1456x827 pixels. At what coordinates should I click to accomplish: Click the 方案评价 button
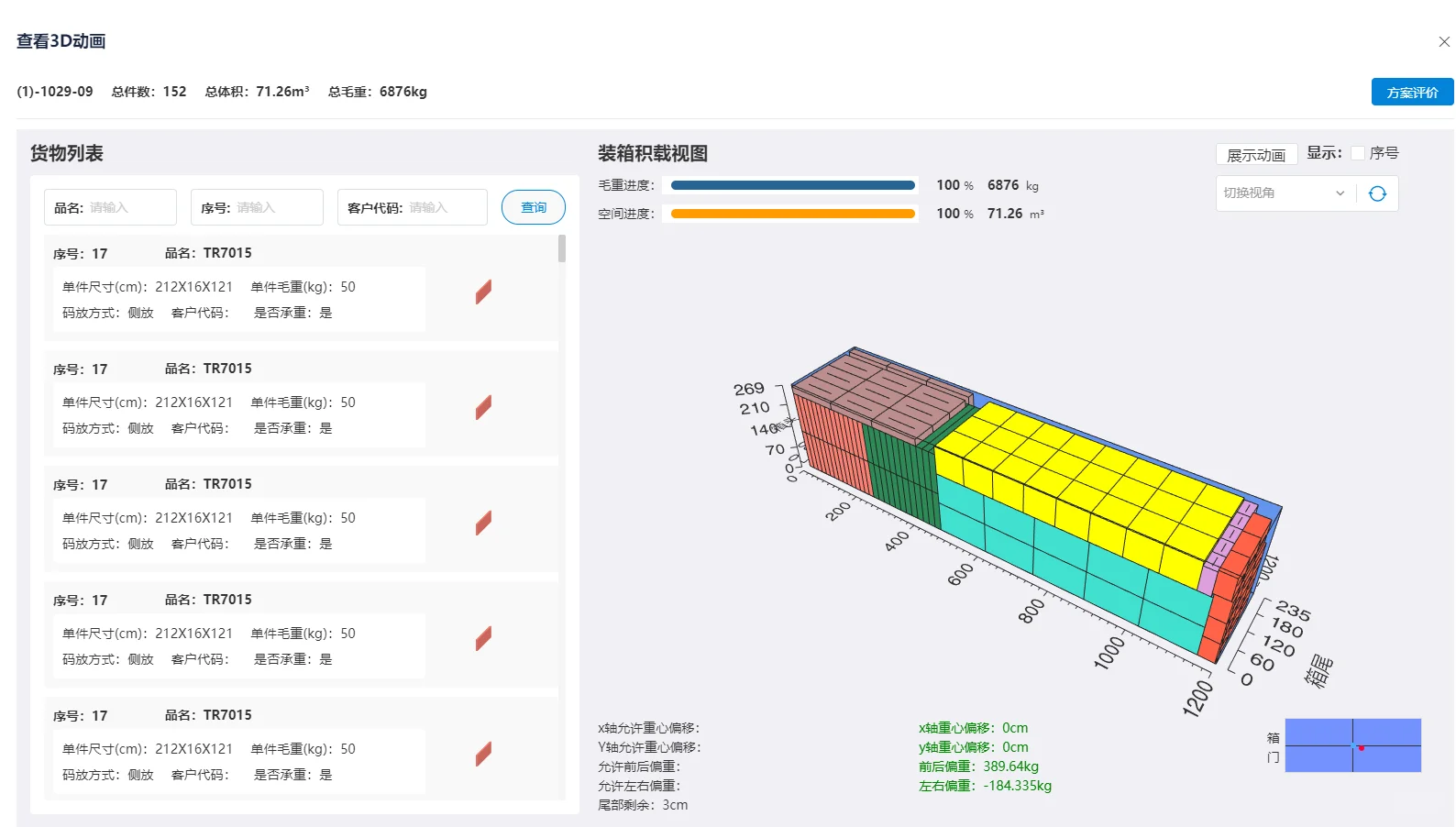1412,92
